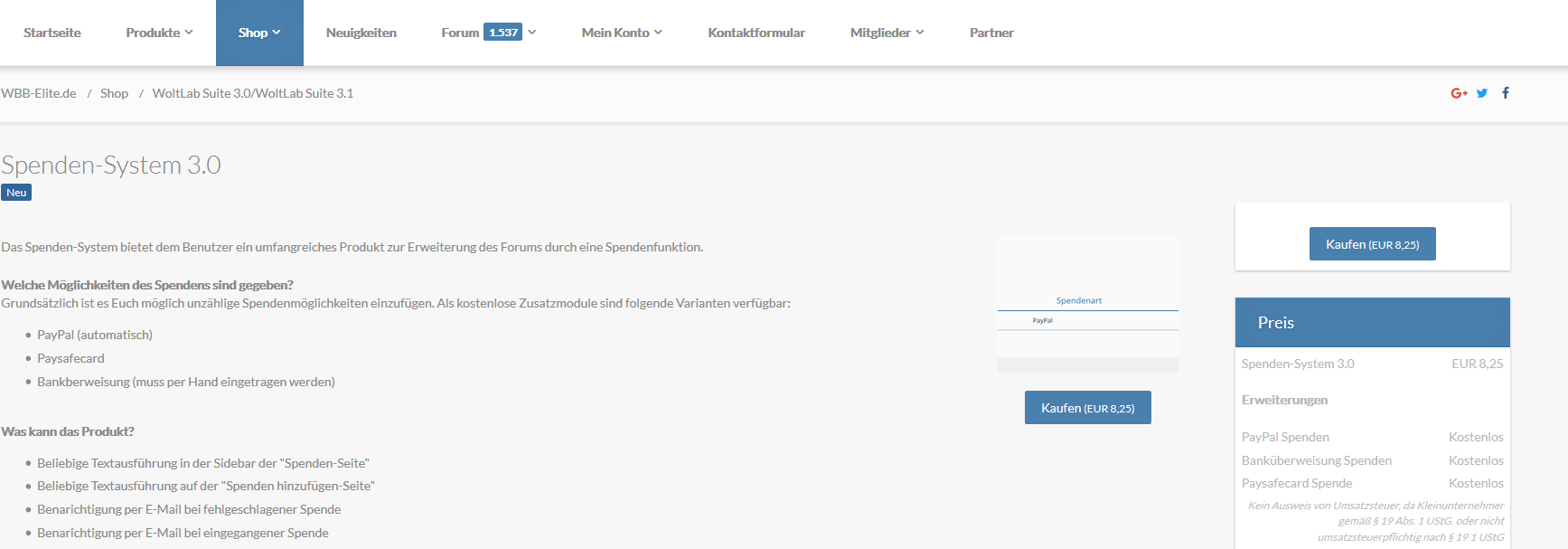Share page on Google Plus

[1458, 93]
